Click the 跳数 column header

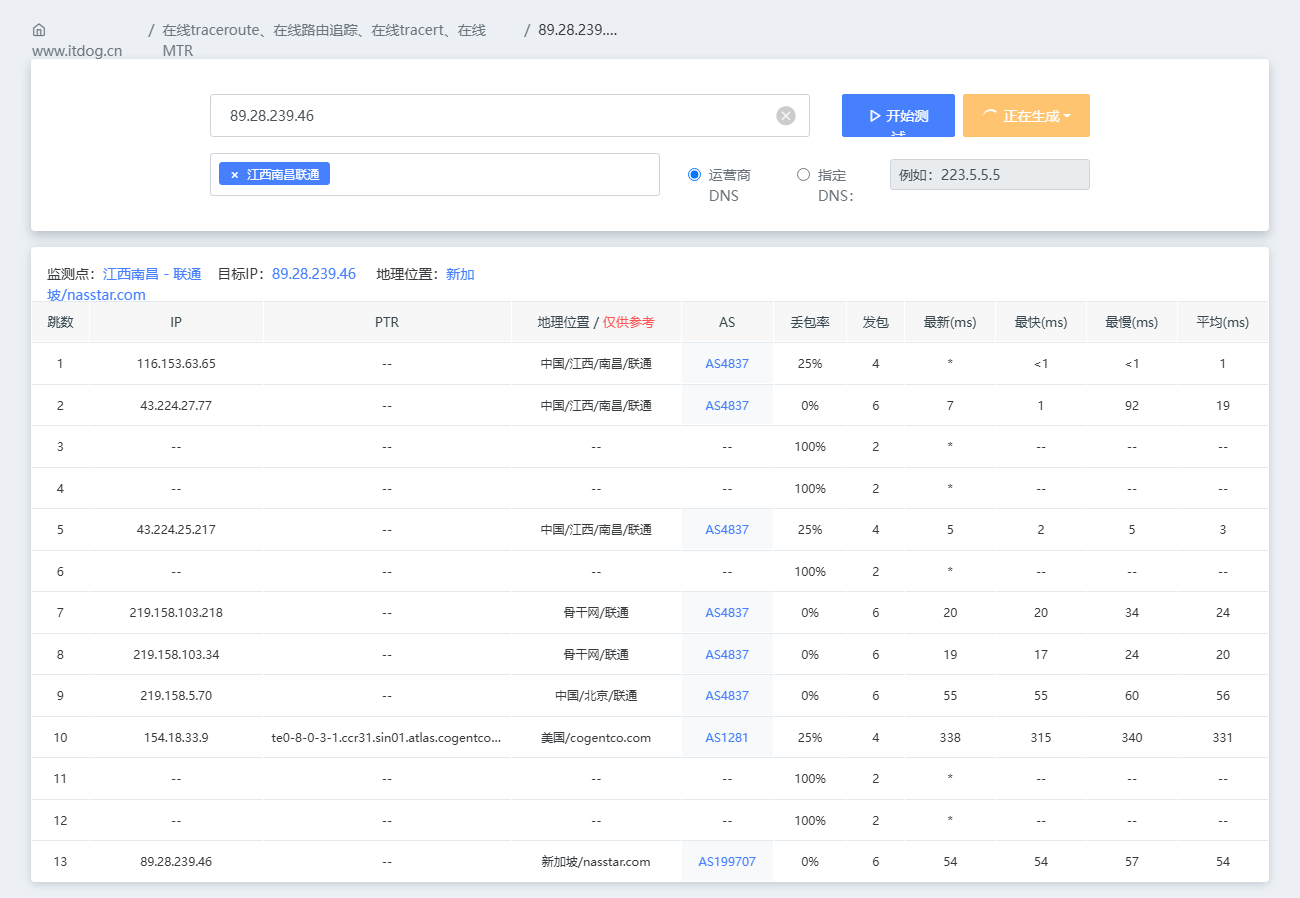pos(60,323)
